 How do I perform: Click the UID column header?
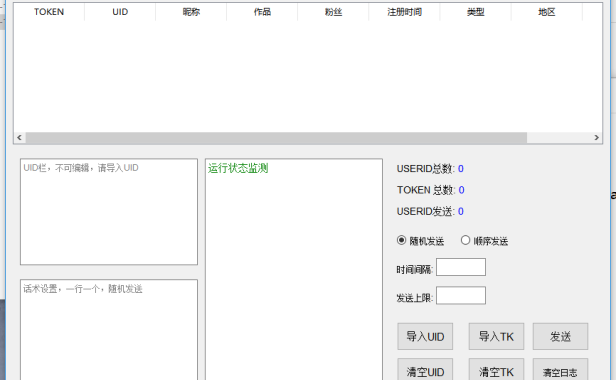click(120, 12)
